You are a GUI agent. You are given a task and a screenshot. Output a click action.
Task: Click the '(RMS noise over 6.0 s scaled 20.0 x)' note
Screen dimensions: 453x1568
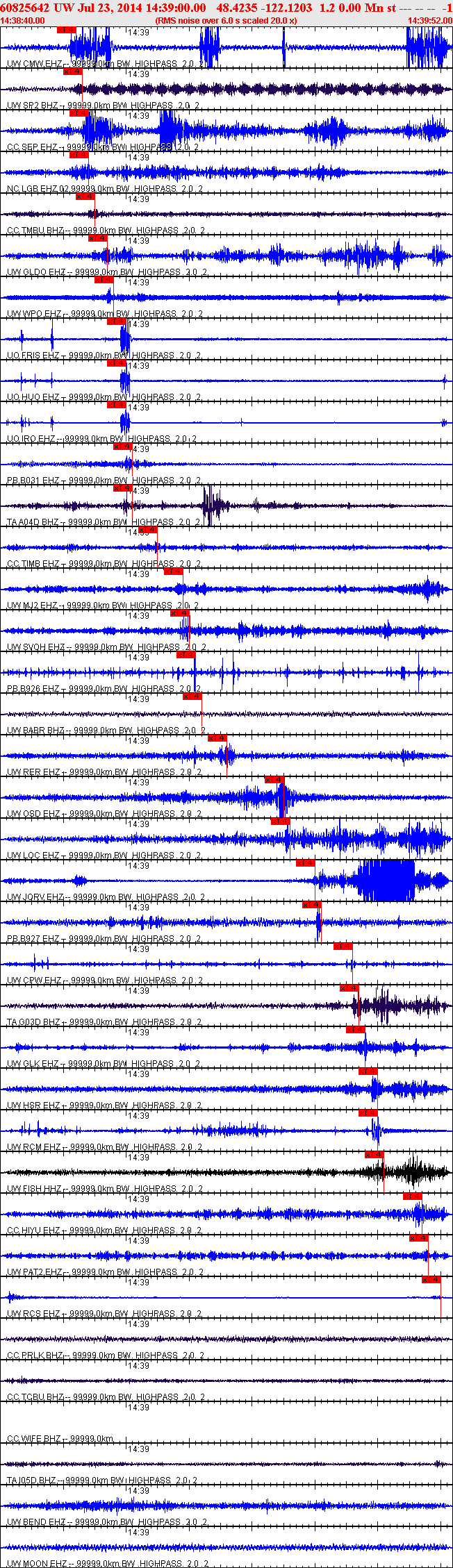(226, 21)
